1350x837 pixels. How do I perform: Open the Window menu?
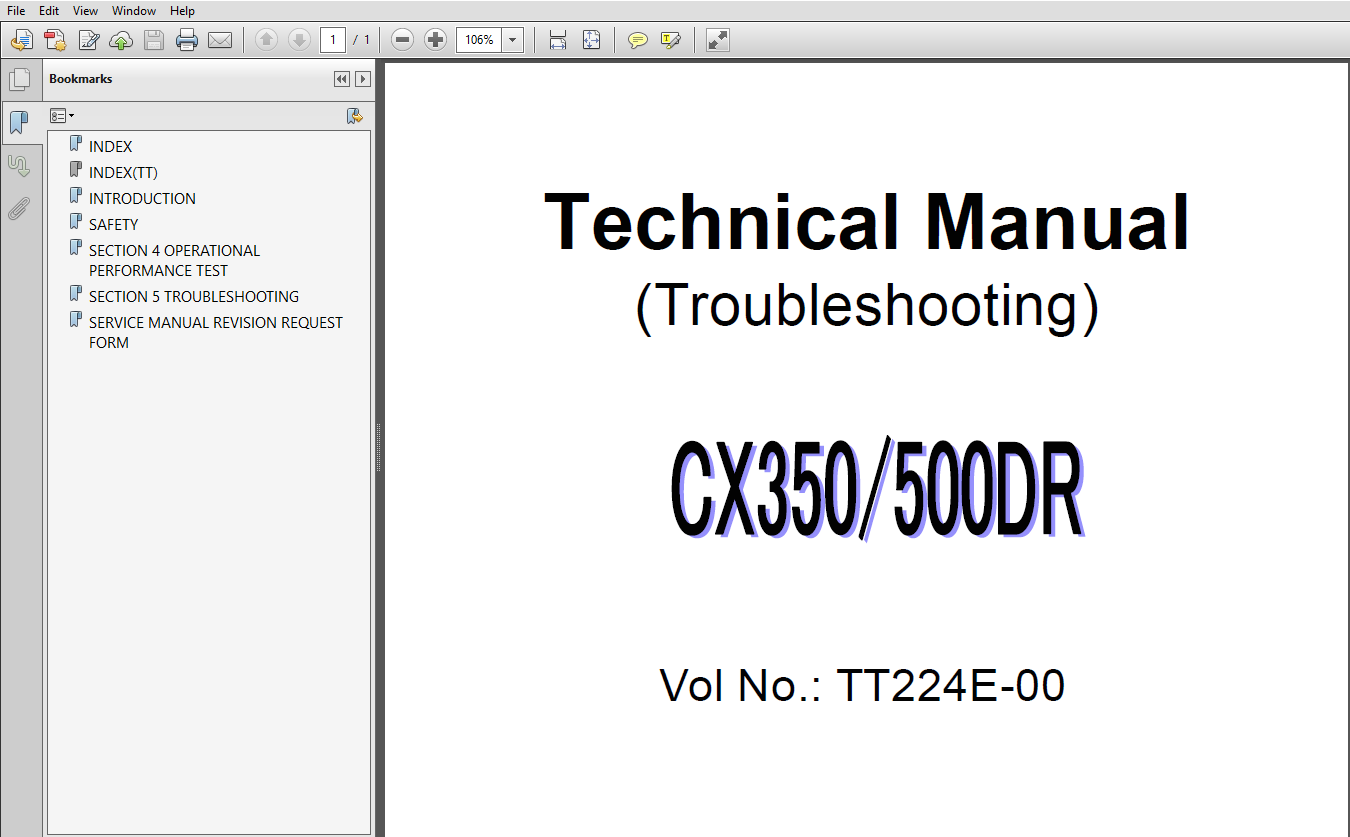(x=134, y=11)
